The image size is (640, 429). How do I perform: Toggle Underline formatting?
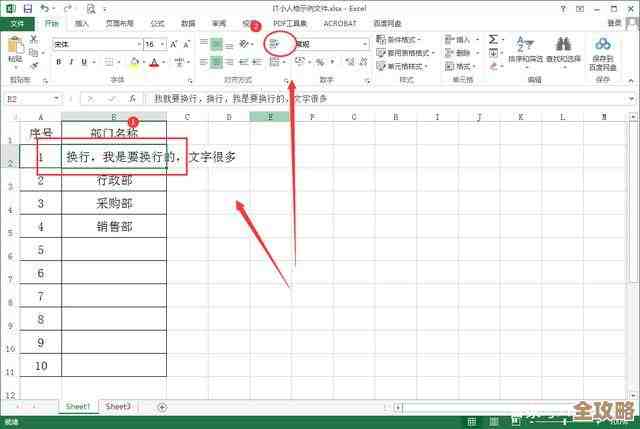point(84,62)
